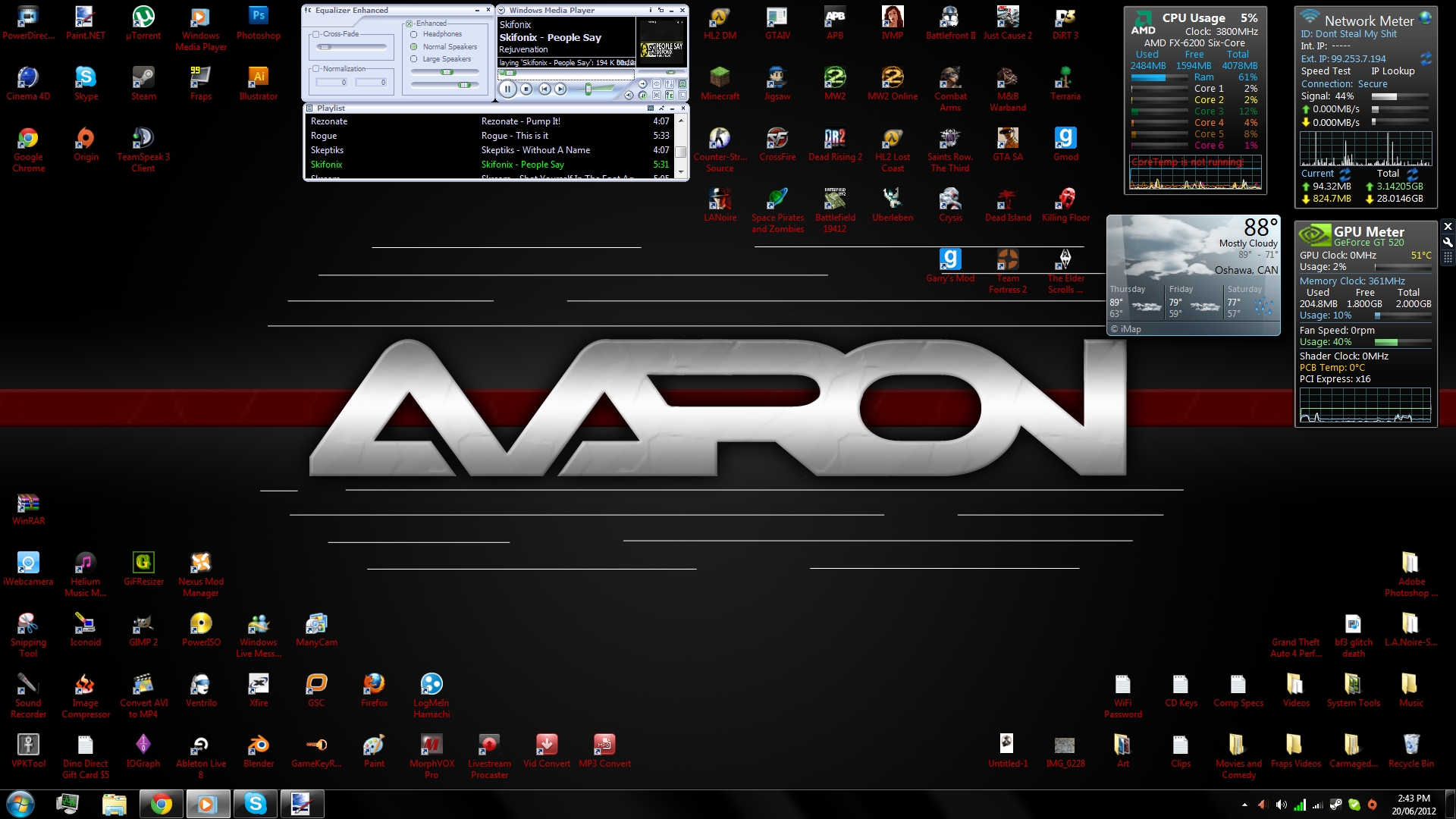Skip to next track in Media Player
The width and height of the screenshot is (1456, 819).
click(560, 89)
